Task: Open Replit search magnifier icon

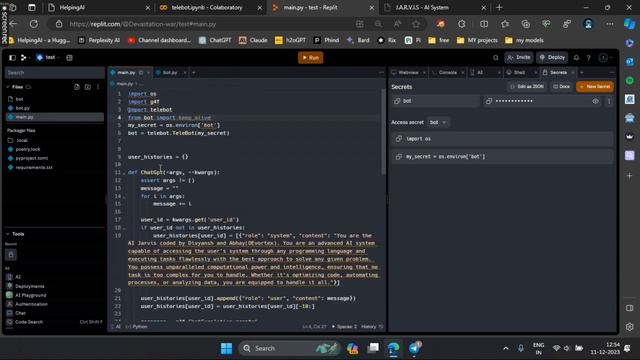Action: (x=496, y=58)
